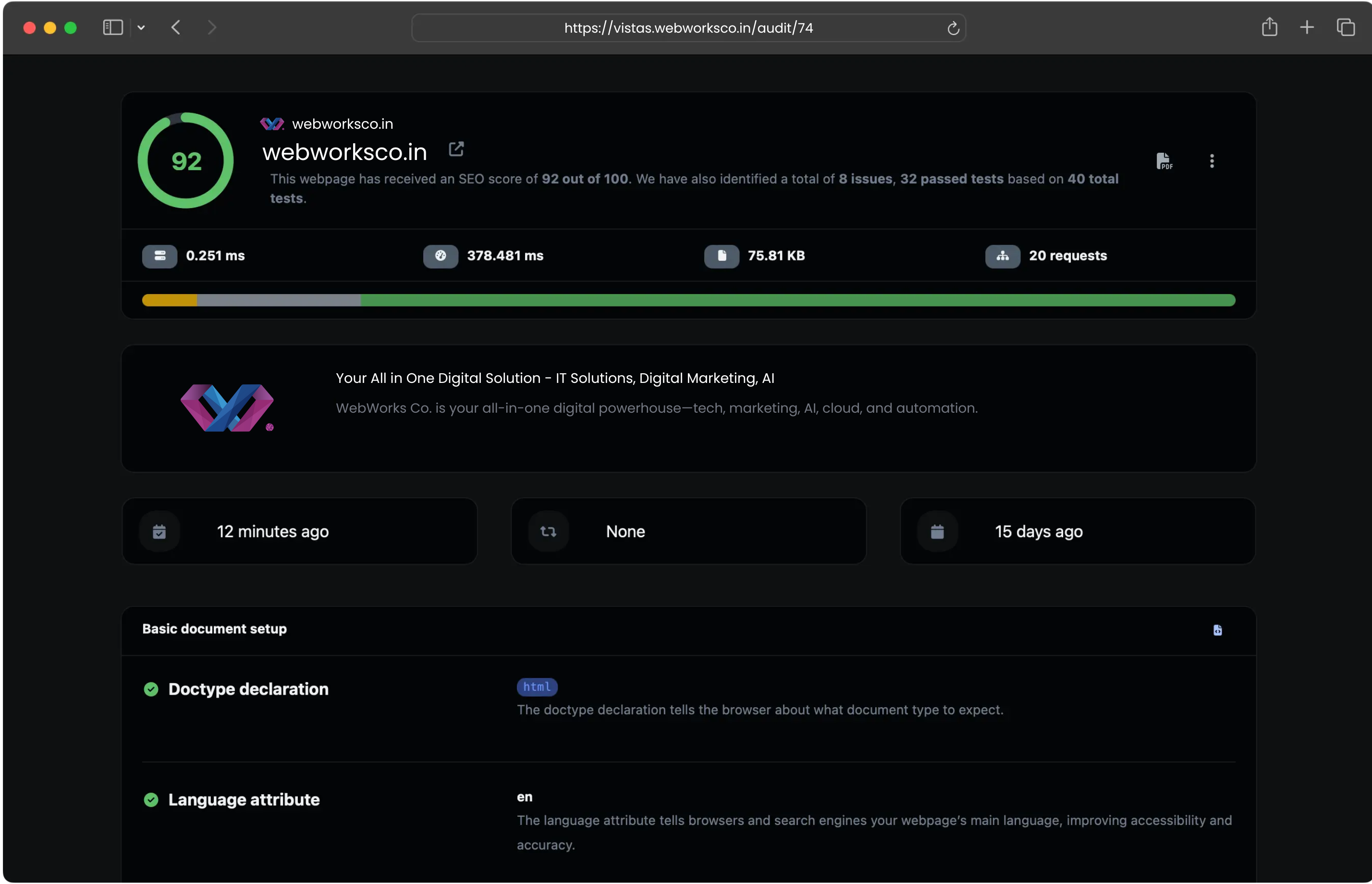Click the repeat icon beside None

[548, 531]
